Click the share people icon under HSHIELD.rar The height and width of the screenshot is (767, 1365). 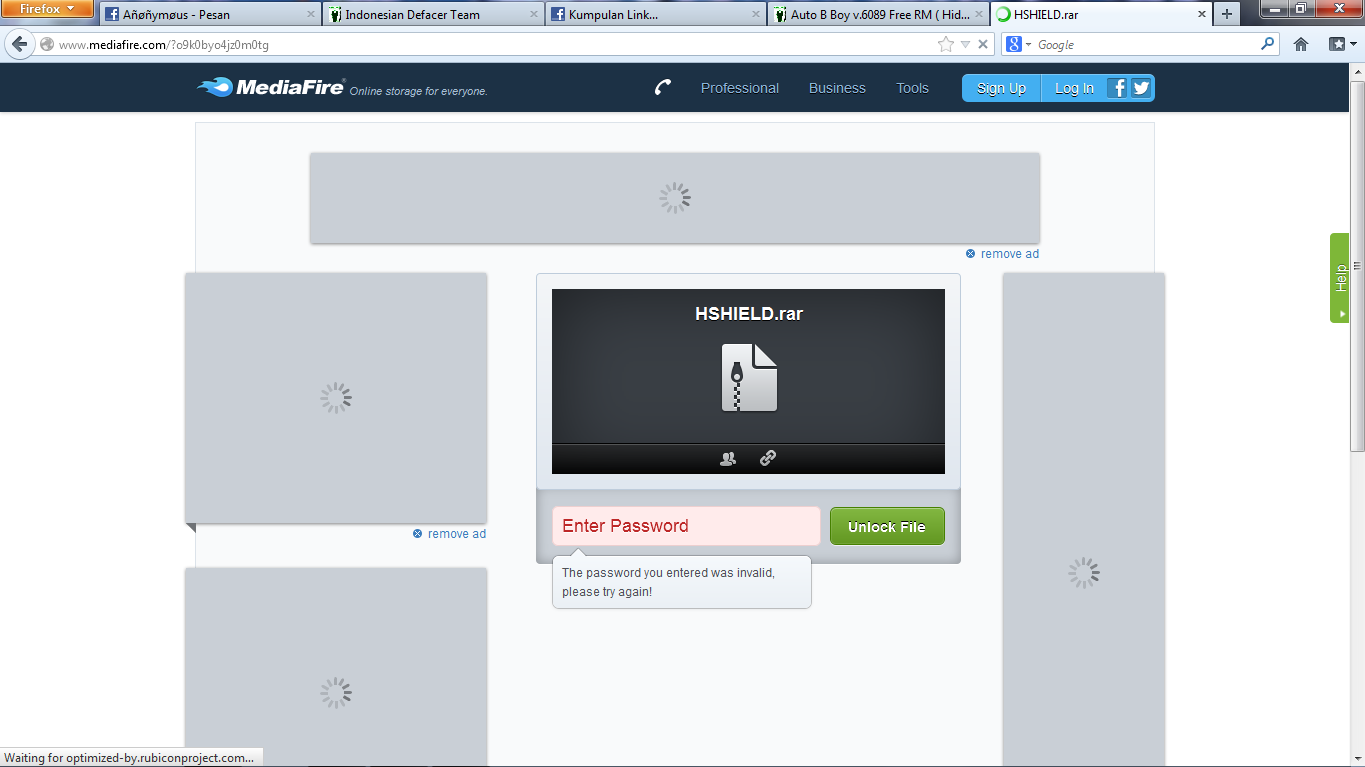728,459
